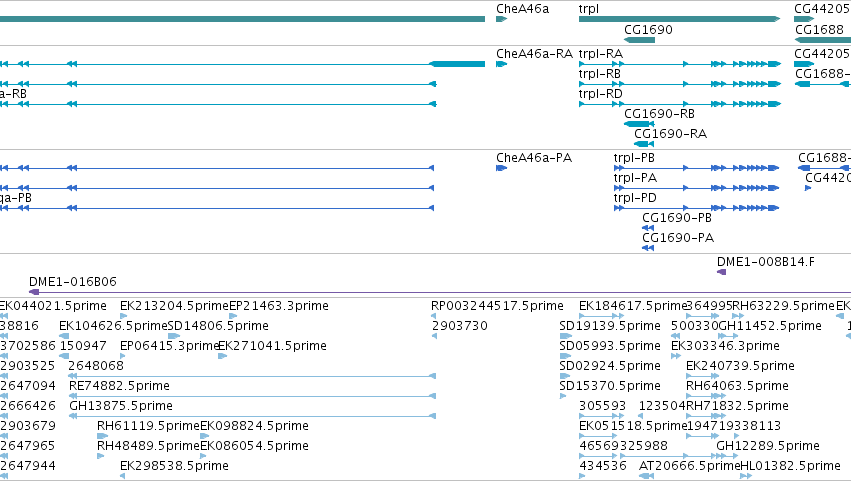851x481 pixels.
Task: Select the GH13875.5prime EST label
Action: (121, 406)
